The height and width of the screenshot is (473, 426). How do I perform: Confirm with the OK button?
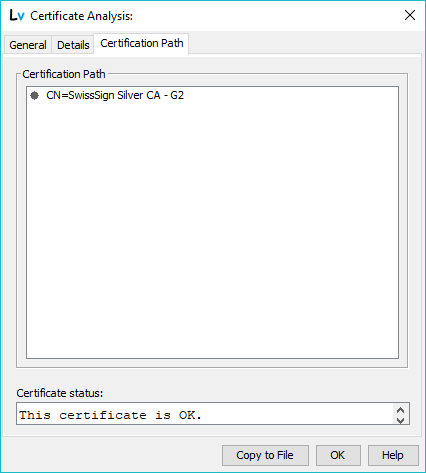[x=338, y=455]
